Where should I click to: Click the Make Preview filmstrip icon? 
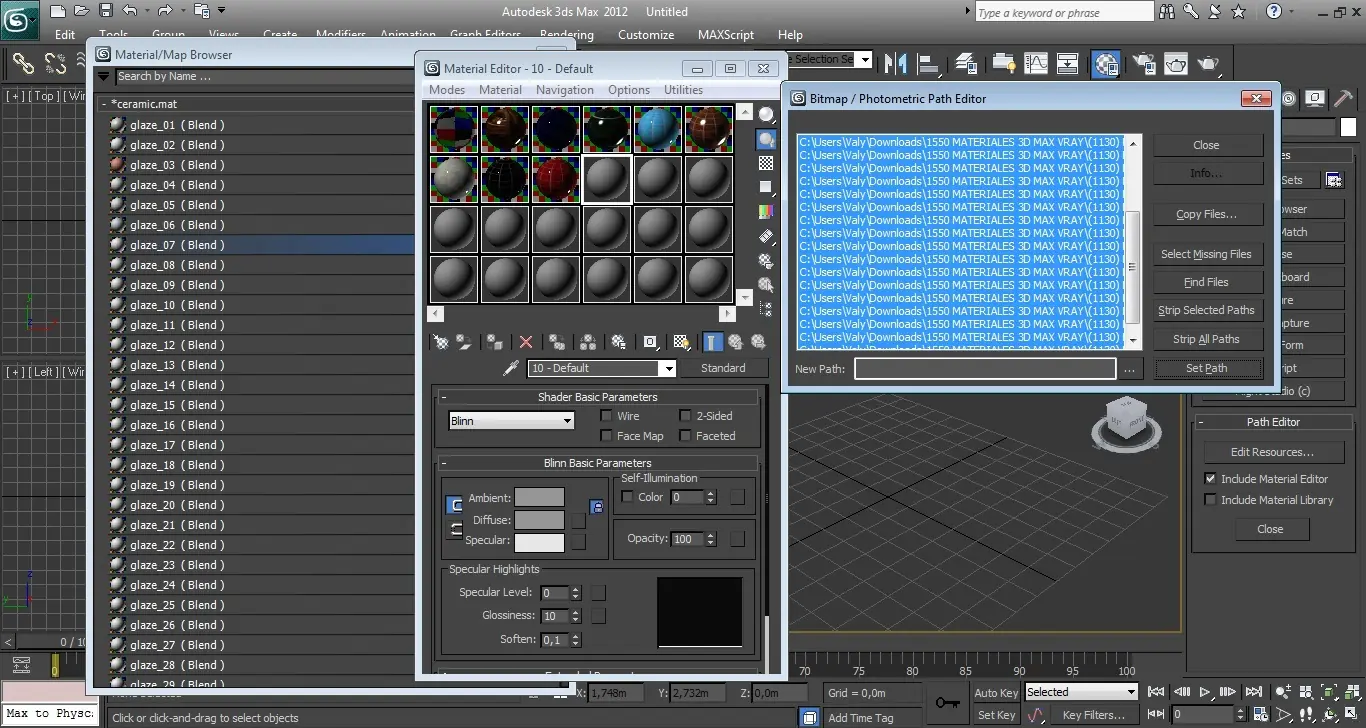(x=767, y=237)
